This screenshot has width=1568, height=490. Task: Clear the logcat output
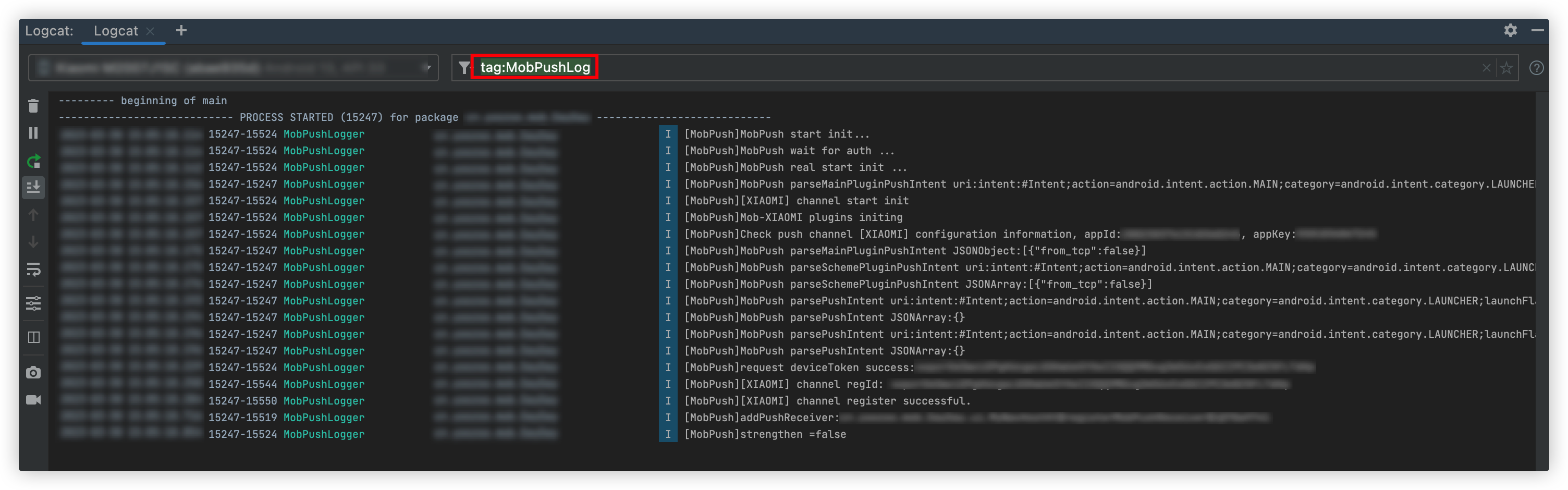34,105
